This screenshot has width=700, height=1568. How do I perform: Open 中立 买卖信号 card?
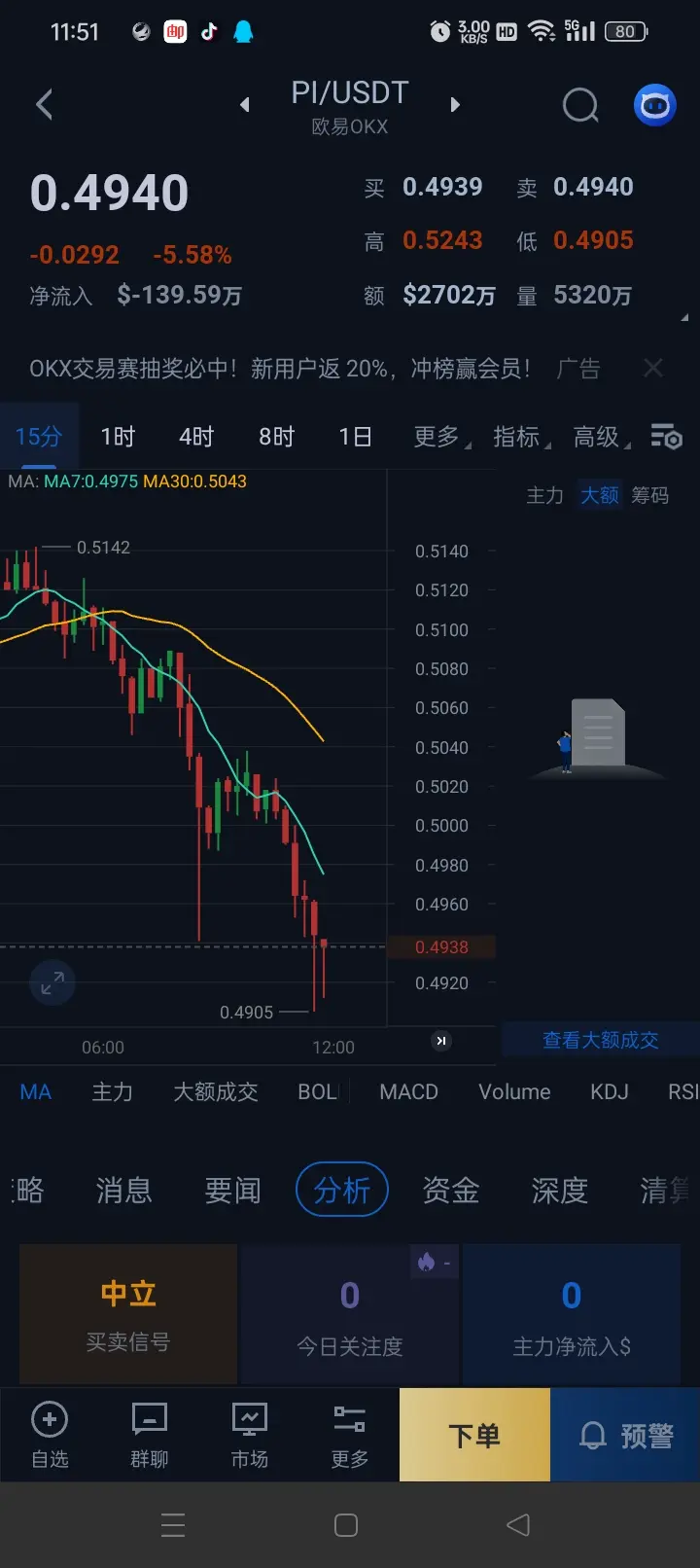pyautogui.click(x=128, y=1314)
